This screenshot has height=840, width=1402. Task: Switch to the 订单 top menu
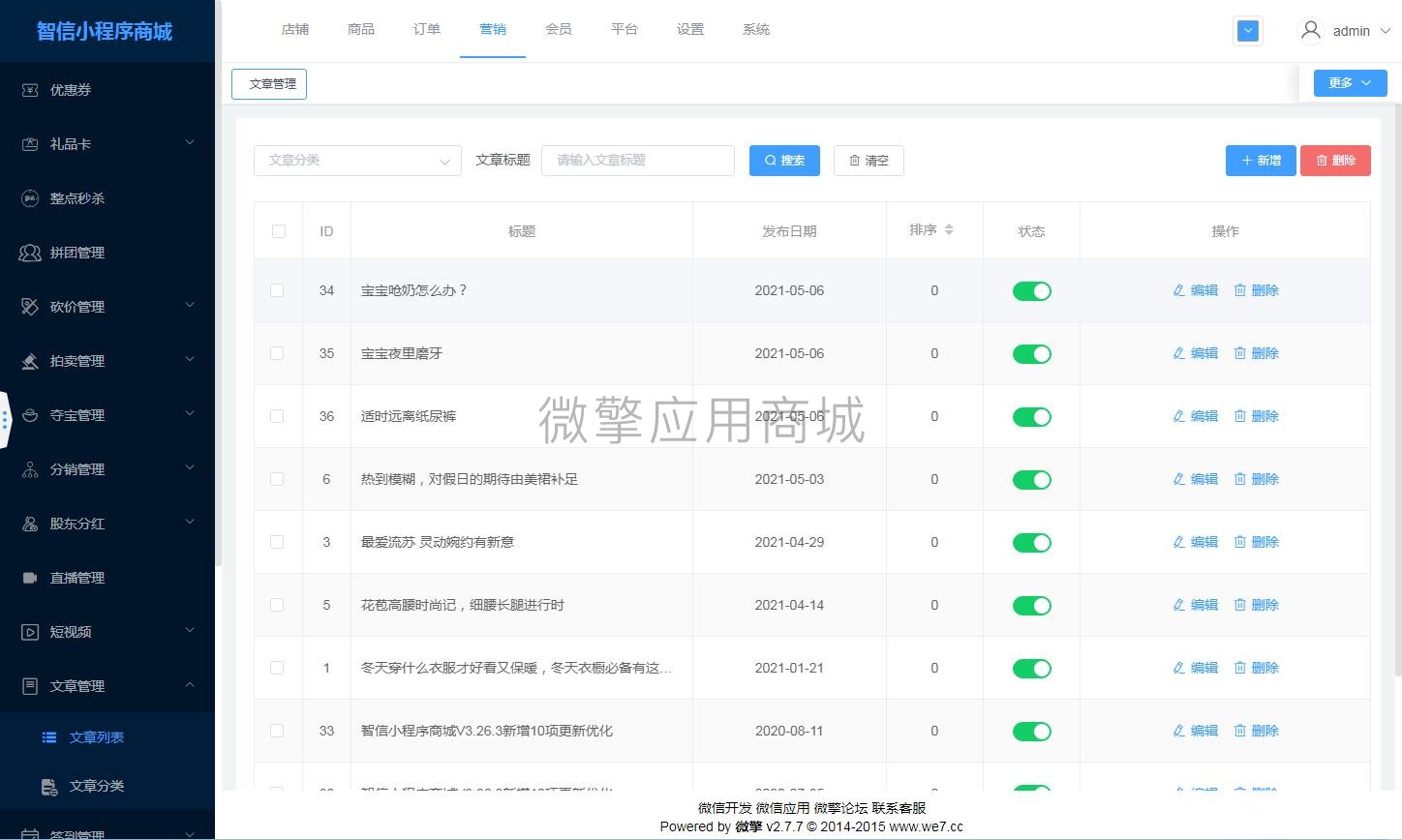427,29
